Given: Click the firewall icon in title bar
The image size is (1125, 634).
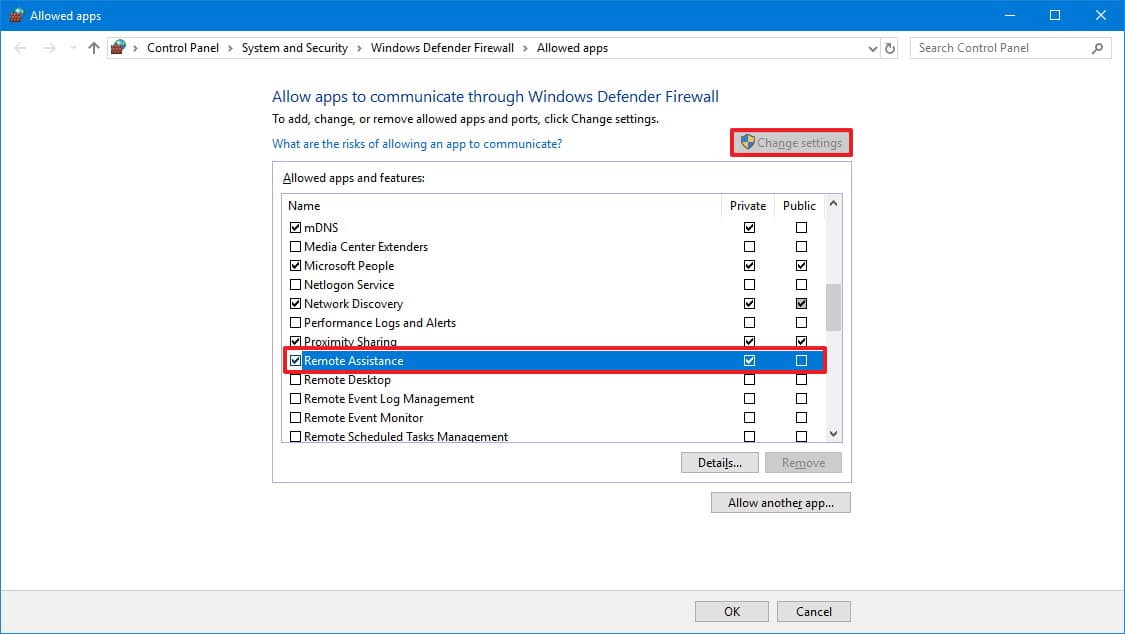Looking at the screenshot, I should tap(16, 15).
